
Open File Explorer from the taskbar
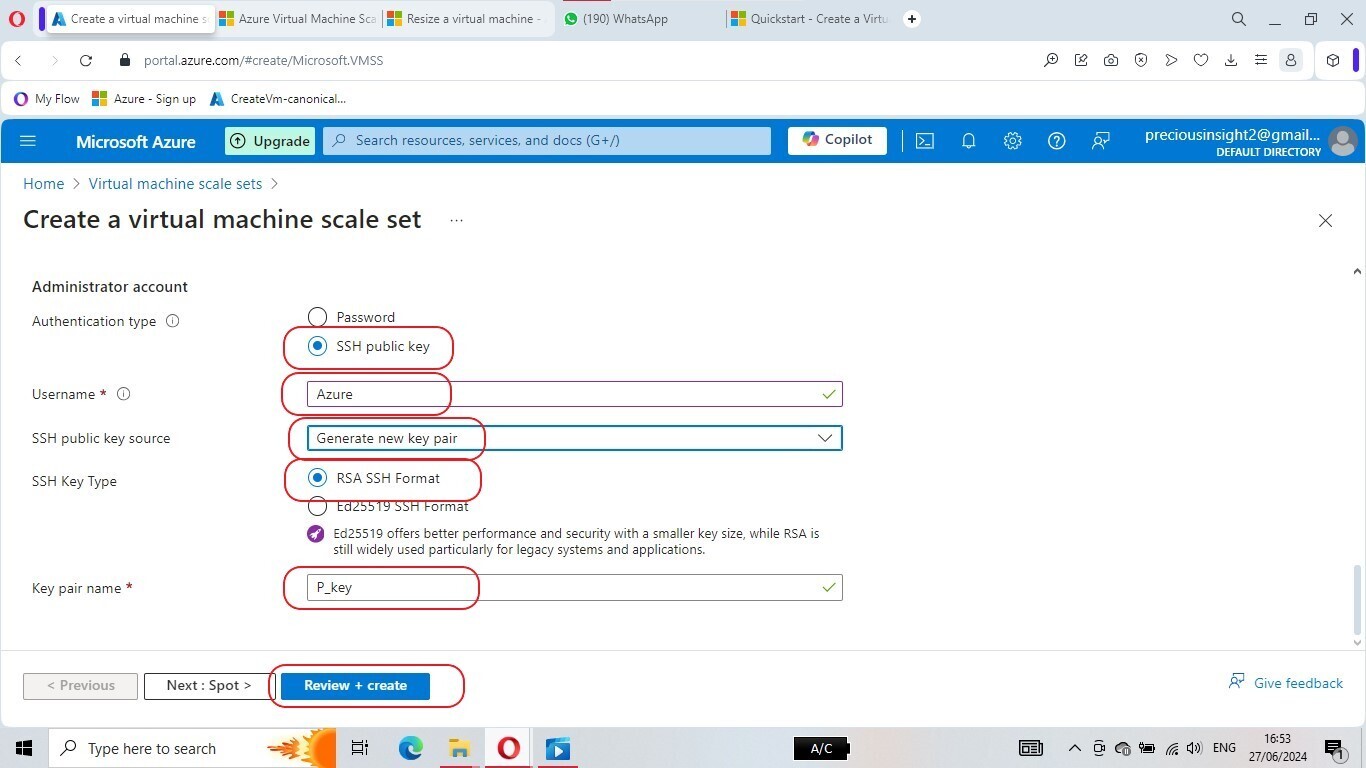coord(459,748)
